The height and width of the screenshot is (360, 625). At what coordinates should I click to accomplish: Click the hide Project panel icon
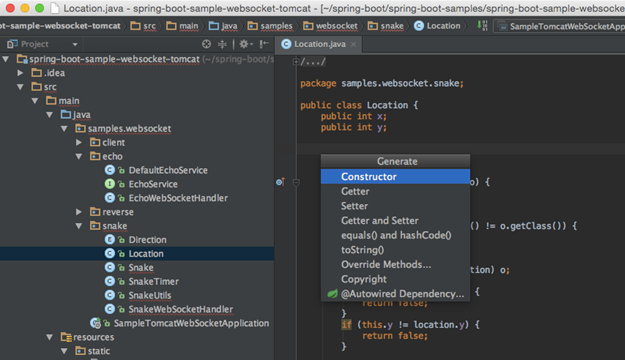click(x=264, y=44)
